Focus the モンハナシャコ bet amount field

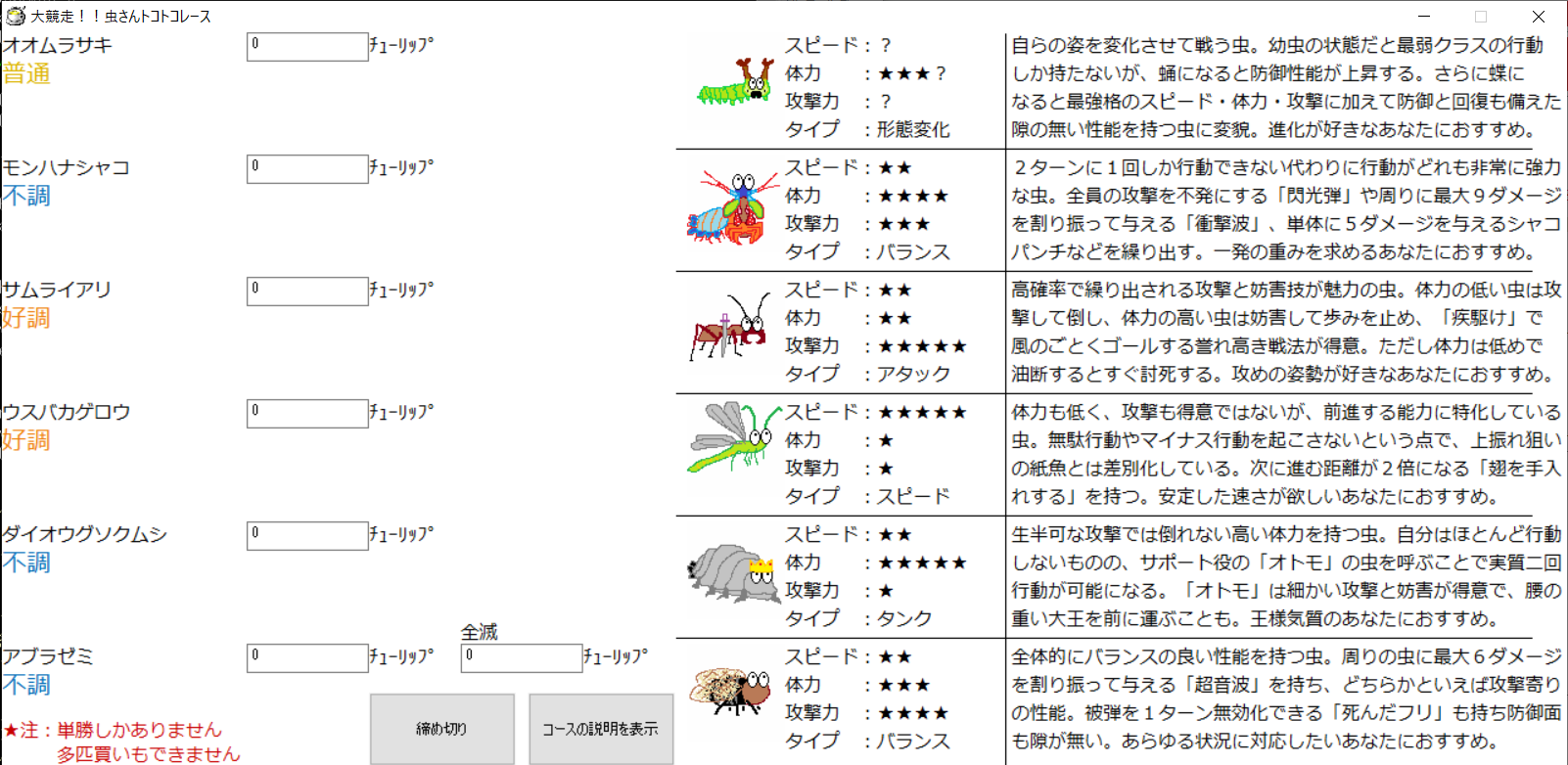pos(306,168)
